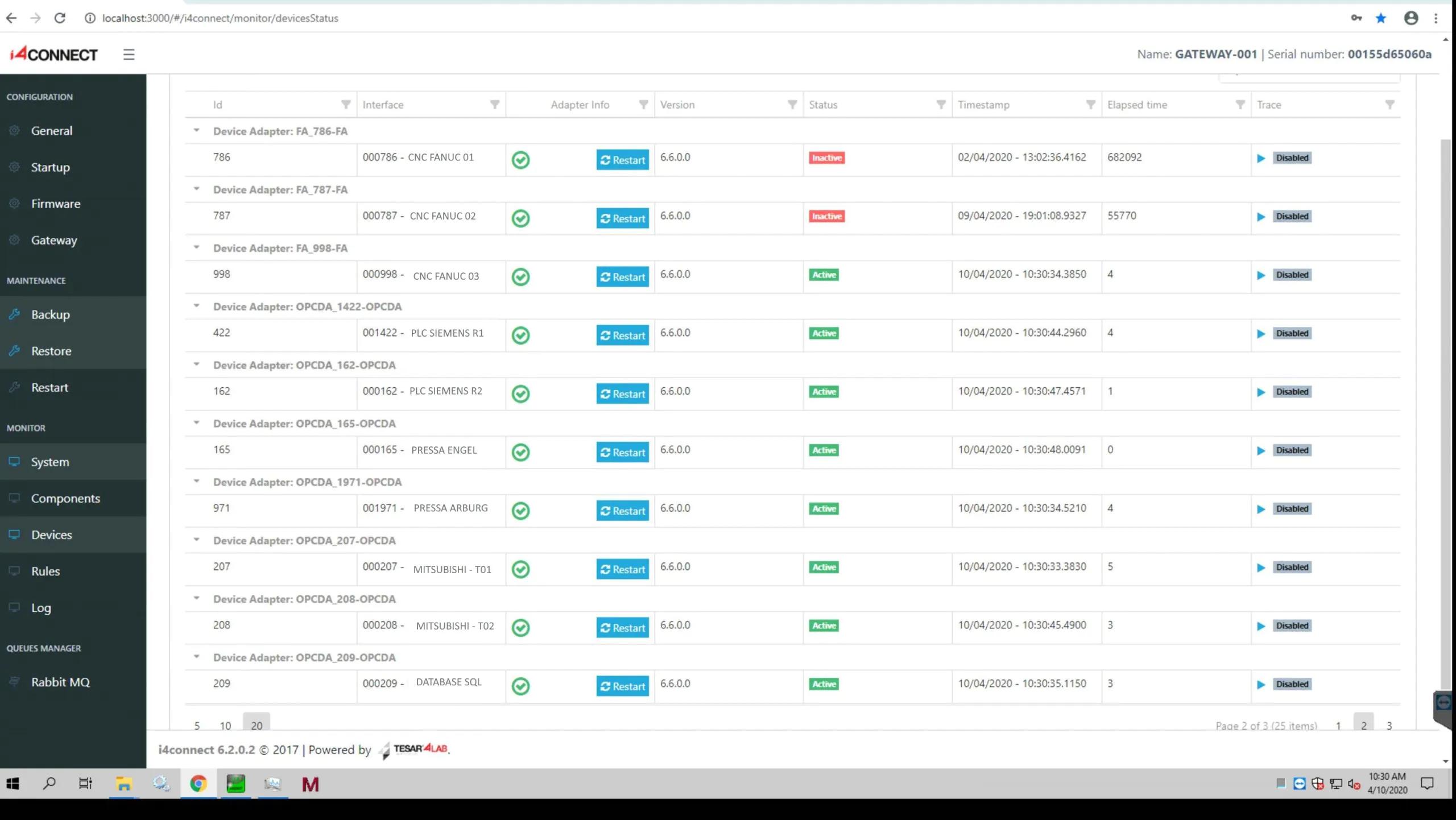Toggle Disabled trace badge for device 209
The height and width of the screenshot is (820, 1456).
point(1292,685)
